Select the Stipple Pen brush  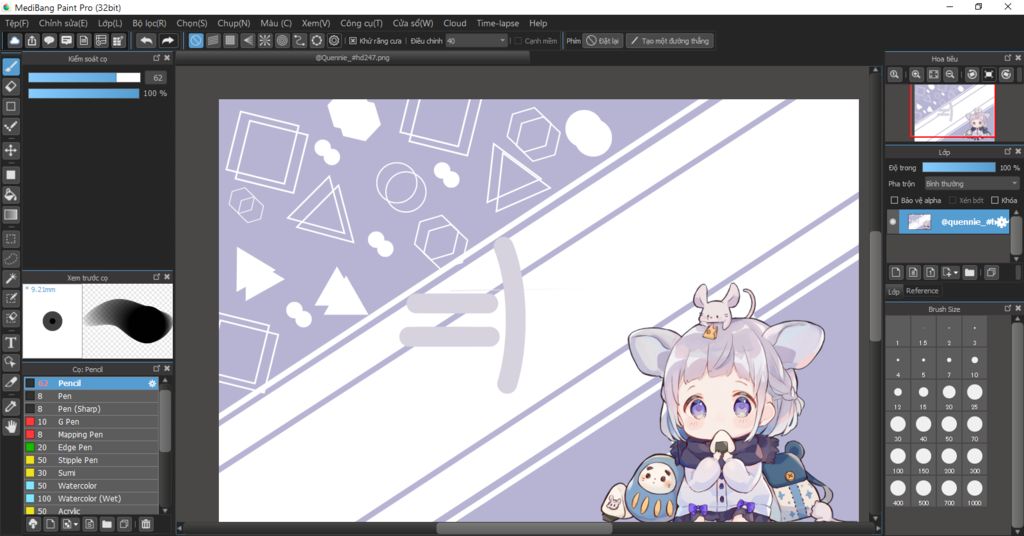tap(91, 460)
